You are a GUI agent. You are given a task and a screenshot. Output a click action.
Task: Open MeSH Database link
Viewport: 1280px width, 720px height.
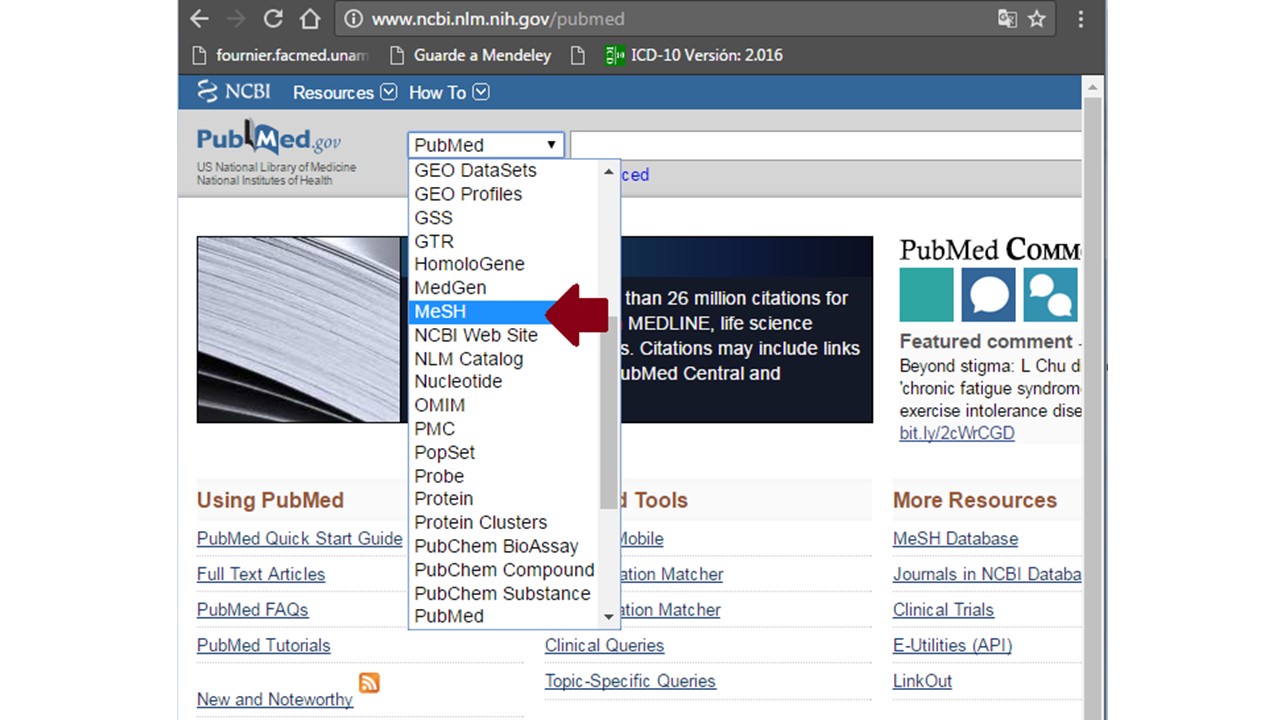point(956,538)
